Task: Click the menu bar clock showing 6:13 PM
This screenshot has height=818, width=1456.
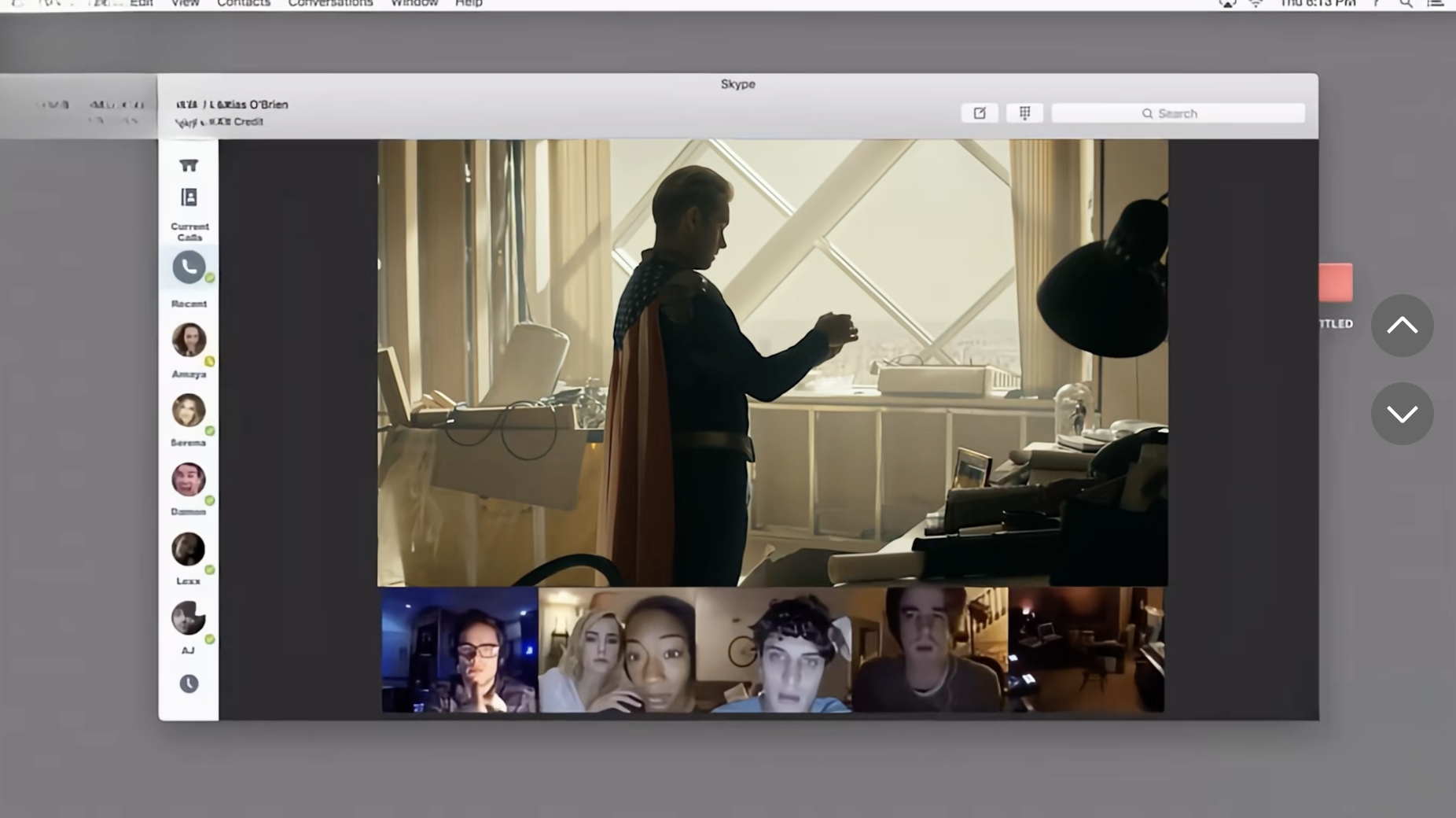Action: 1318,3
